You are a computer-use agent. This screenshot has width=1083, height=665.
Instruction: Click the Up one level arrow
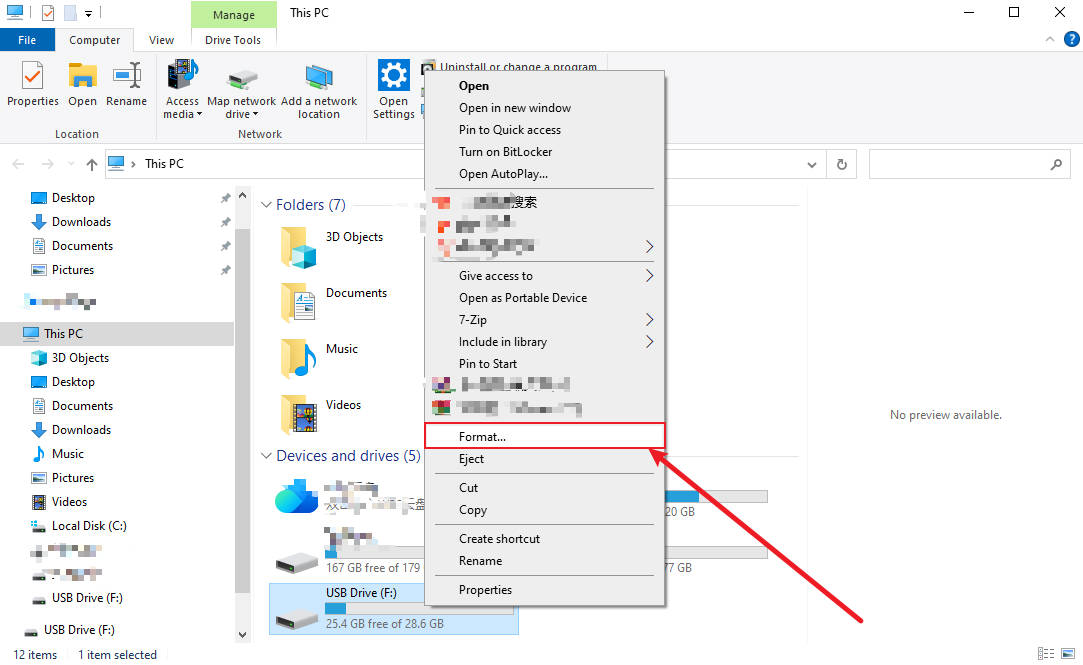[92, 164]
